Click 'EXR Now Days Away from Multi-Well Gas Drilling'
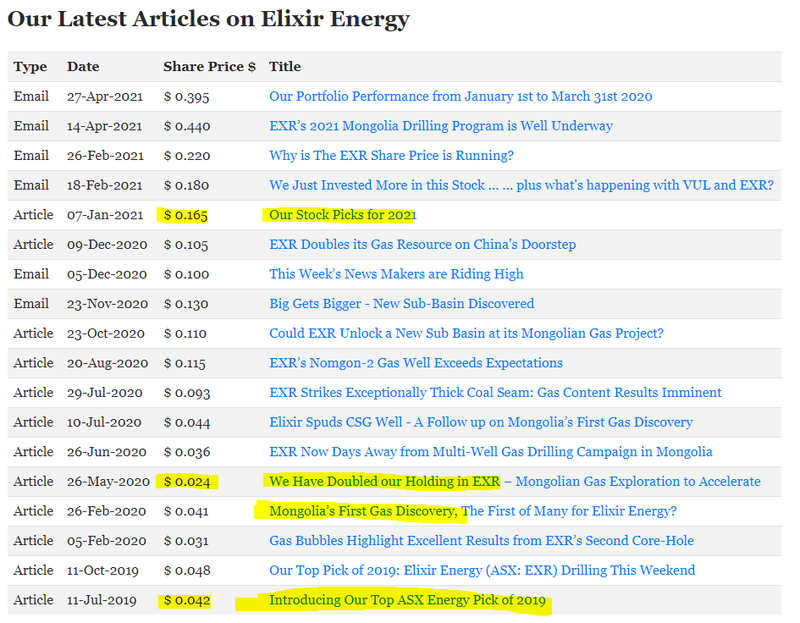800x623 pixels. (x=491, y=452)
